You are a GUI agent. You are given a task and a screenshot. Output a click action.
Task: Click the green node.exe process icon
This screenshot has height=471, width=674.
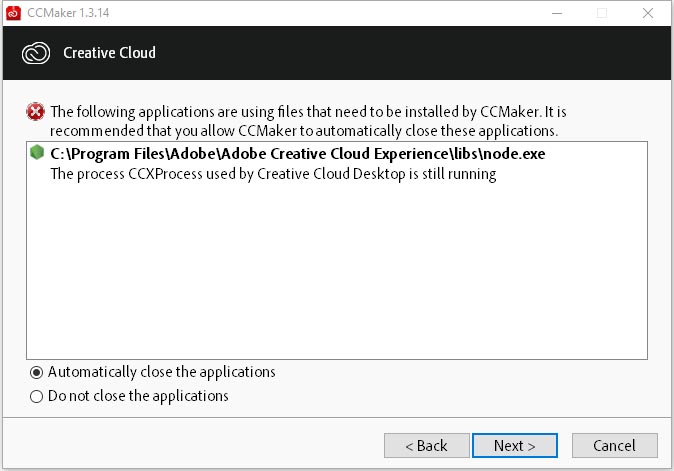[38, 154]
